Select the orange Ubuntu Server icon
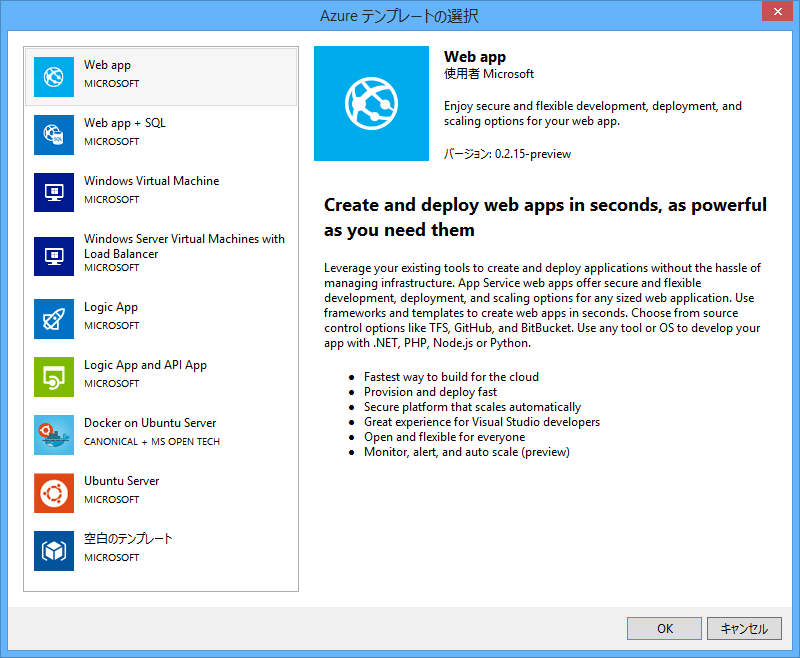The image size is (800, 658). coord(54,493)
